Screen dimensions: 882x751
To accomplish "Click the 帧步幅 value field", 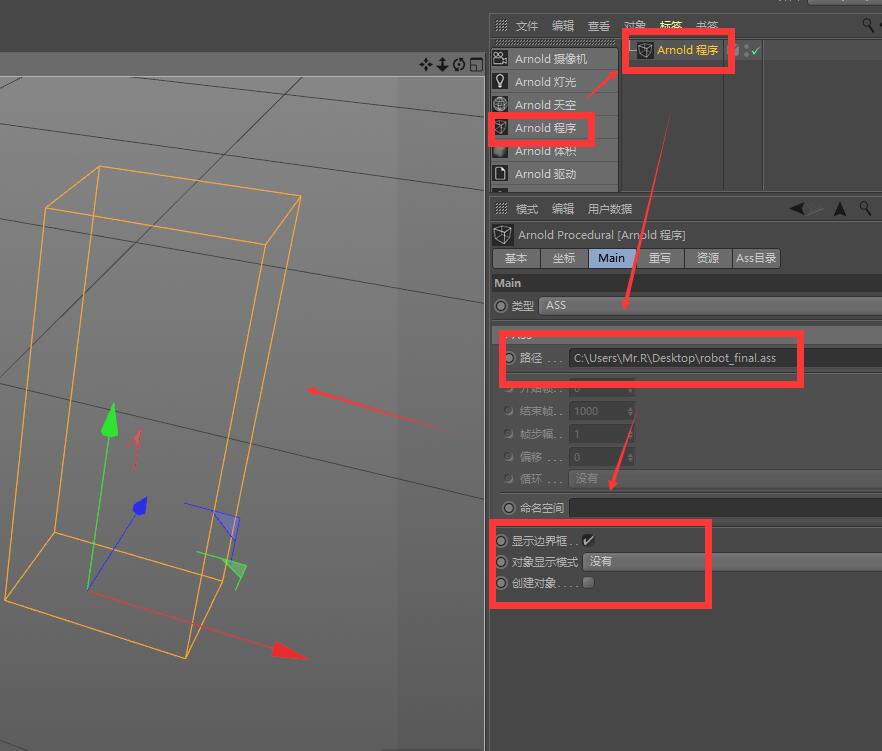I will (x=598, y=434).
